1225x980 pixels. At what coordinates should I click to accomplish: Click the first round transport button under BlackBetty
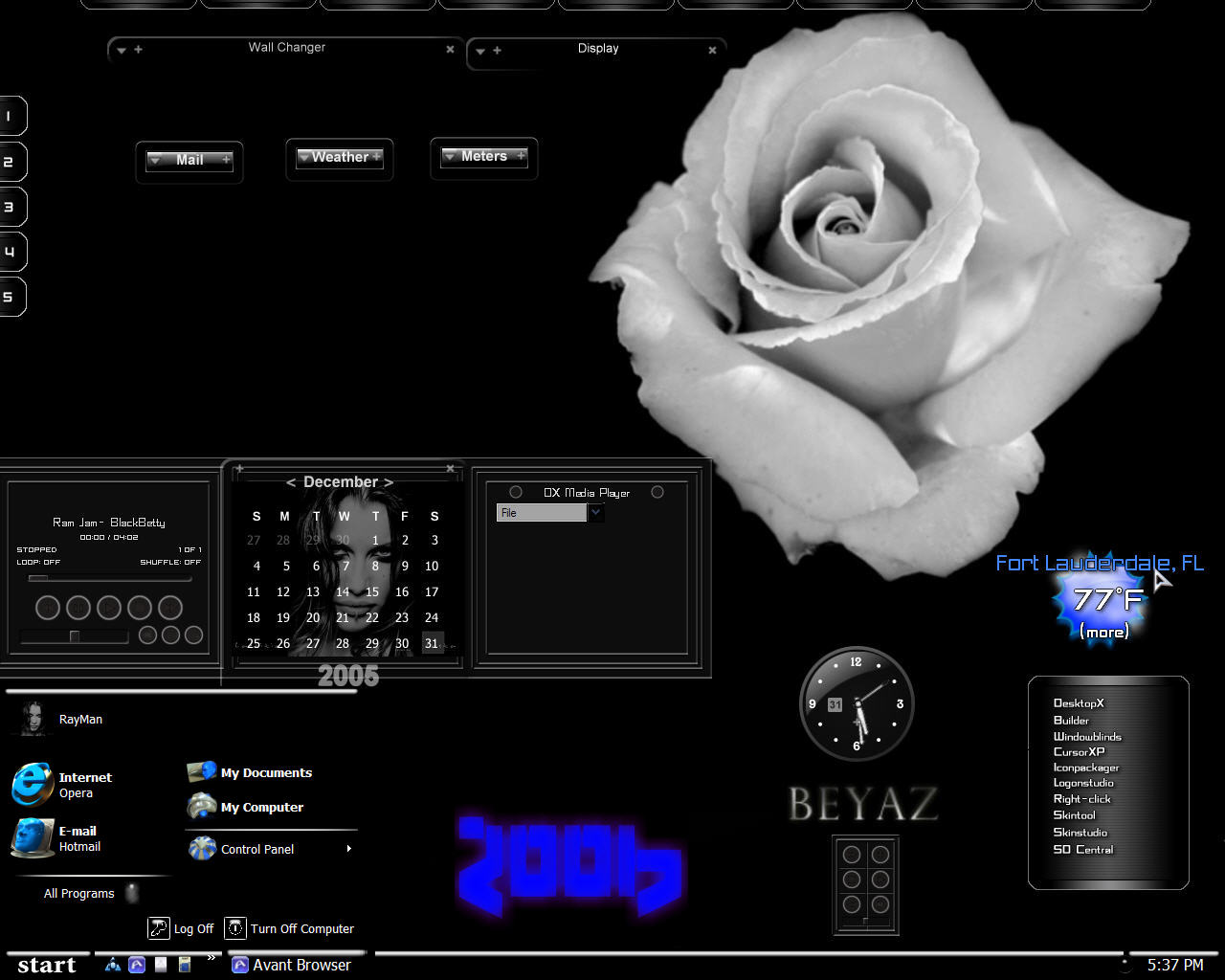48,607
